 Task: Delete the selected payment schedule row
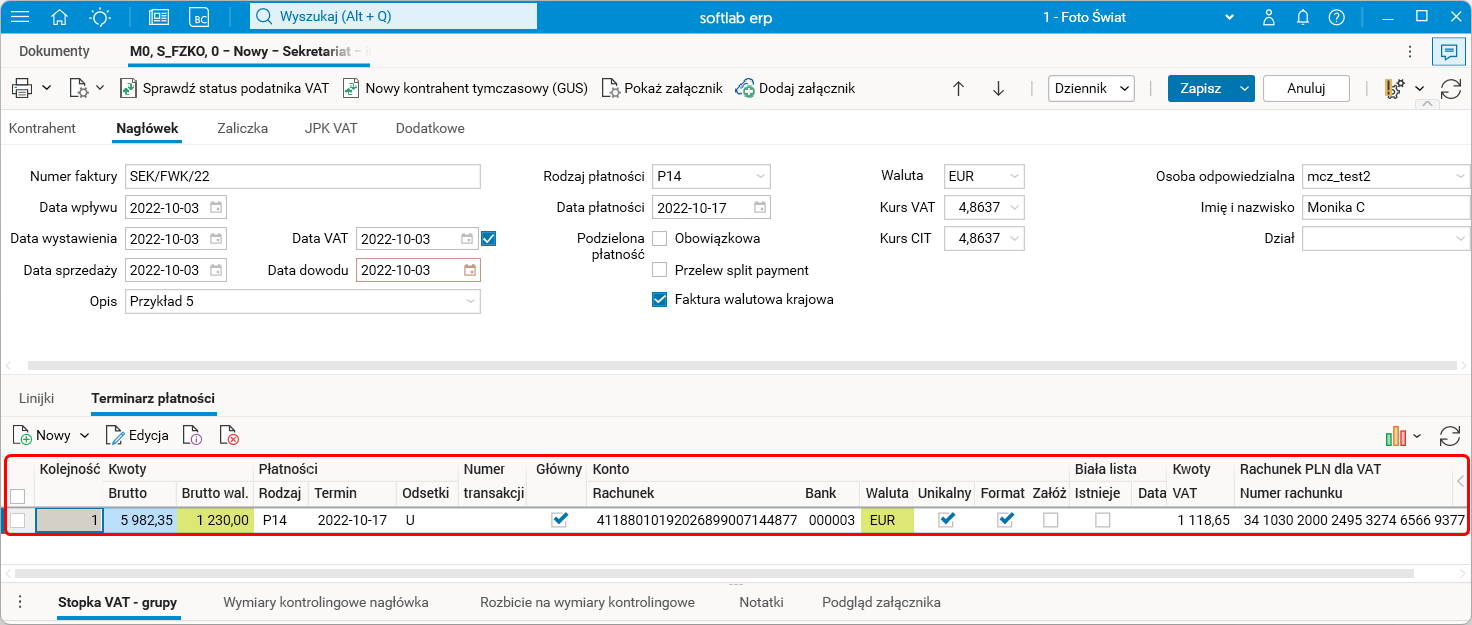tap(229, 435)
